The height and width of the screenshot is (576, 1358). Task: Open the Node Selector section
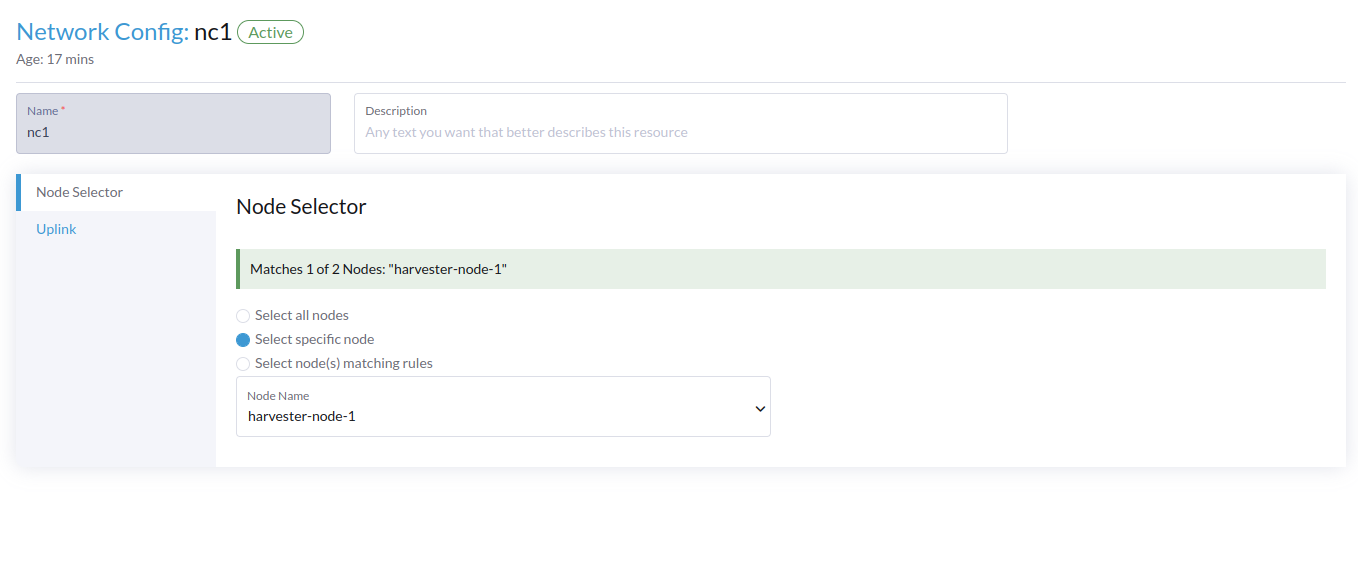click(x=79, y=192)
